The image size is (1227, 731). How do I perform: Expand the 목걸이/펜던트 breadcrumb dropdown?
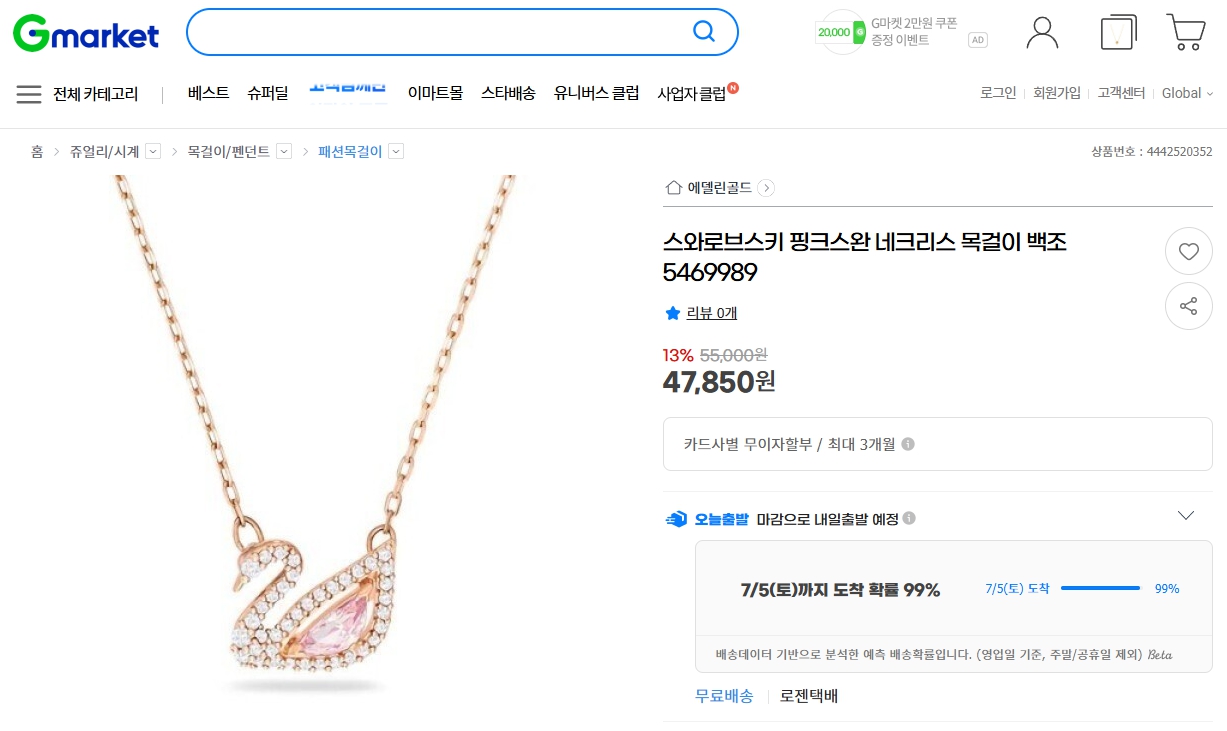tap(284, 151)
